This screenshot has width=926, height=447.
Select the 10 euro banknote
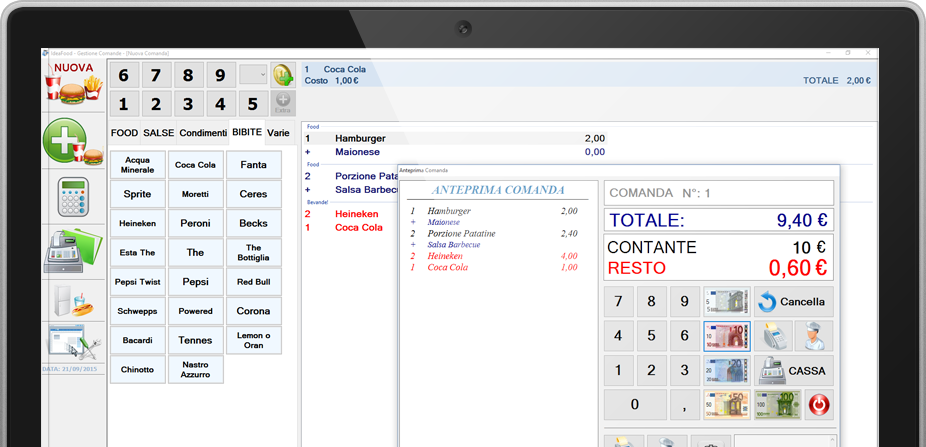[x=727, y=337]
